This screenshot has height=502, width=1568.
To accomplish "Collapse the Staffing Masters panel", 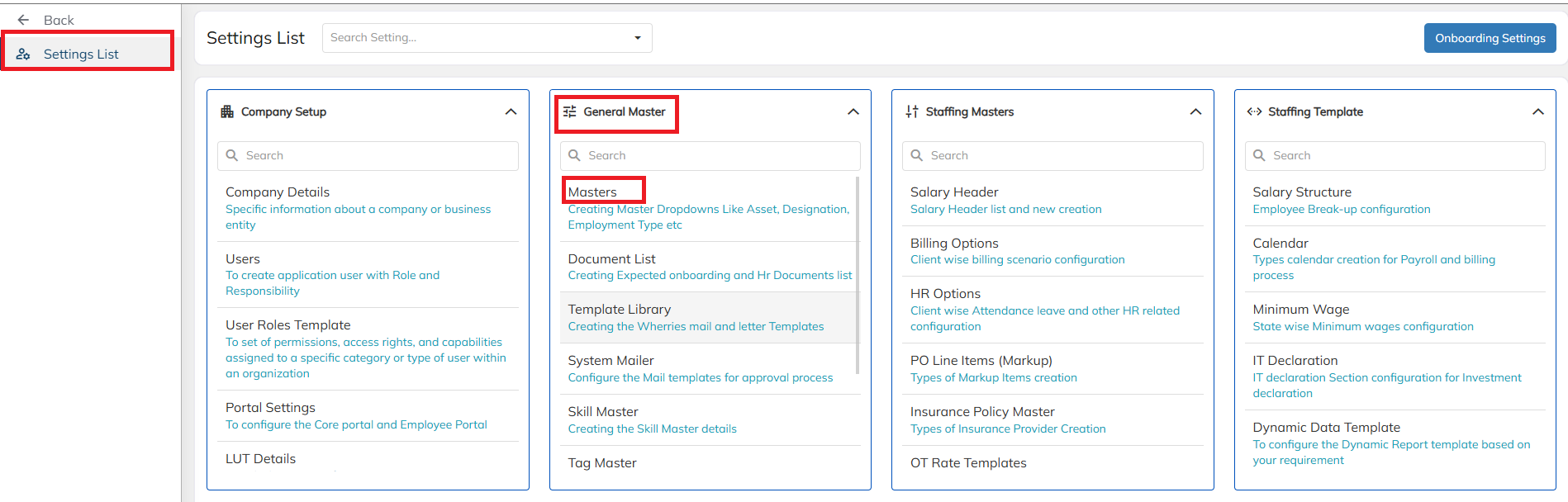I will (1195, 111).
